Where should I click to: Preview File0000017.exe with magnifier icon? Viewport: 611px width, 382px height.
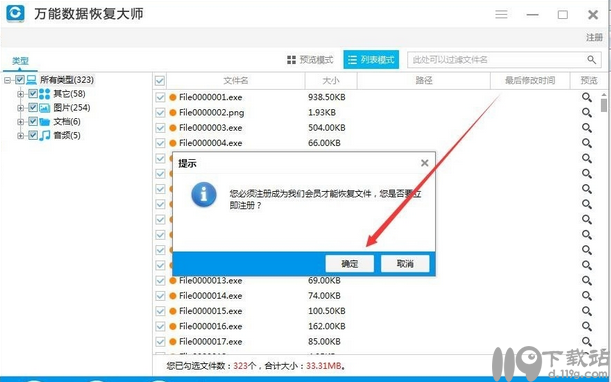coord(587,341)
